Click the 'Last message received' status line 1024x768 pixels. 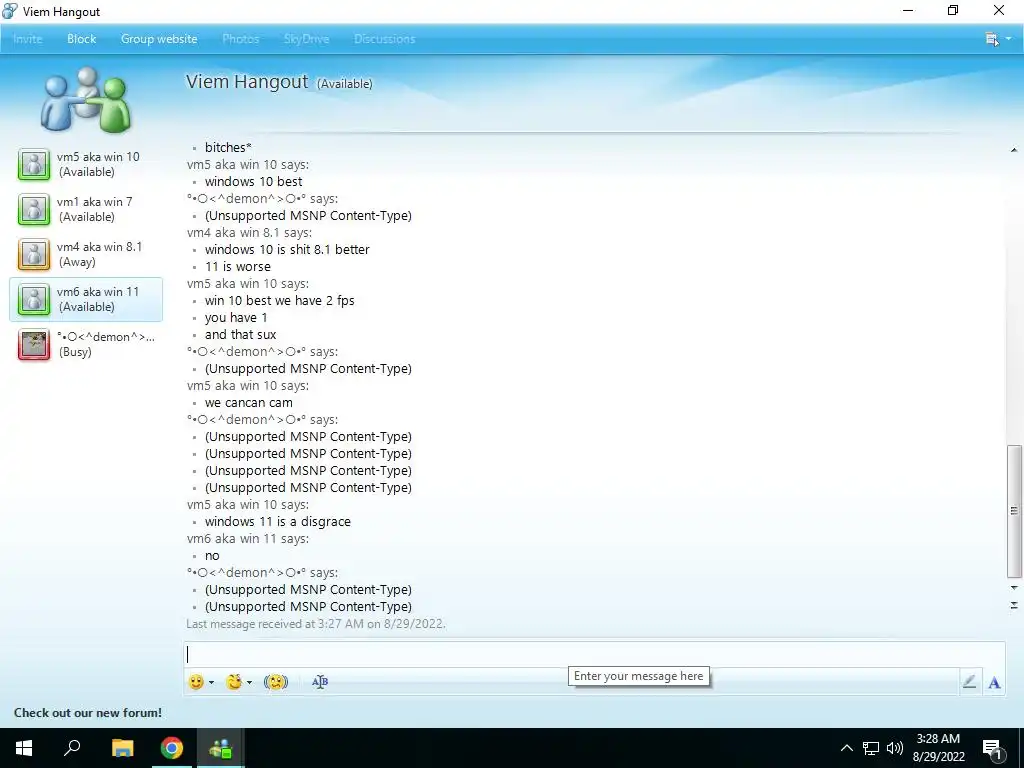[x=315, y=624]
